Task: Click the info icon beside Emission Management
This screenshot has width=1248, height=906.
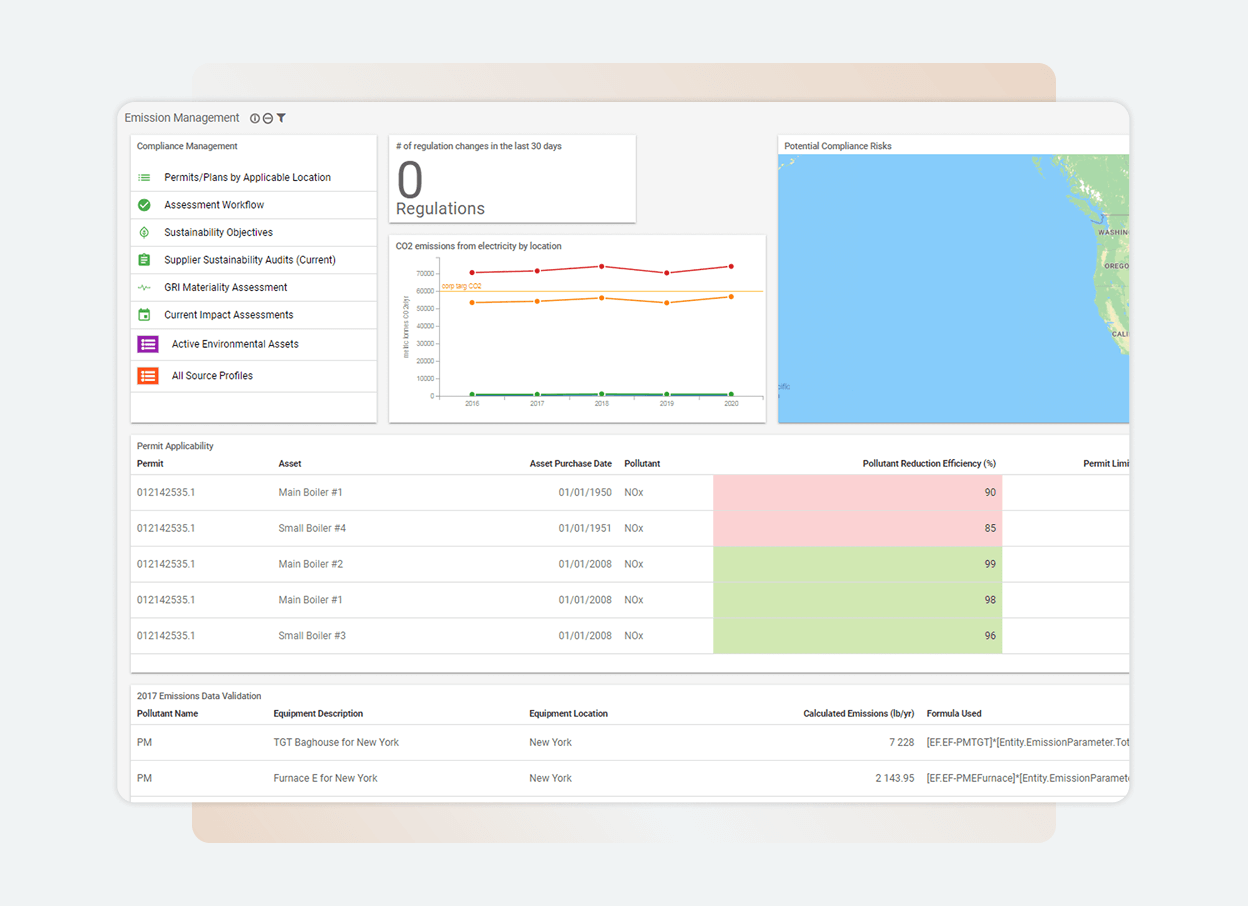Action: [254, 117]
